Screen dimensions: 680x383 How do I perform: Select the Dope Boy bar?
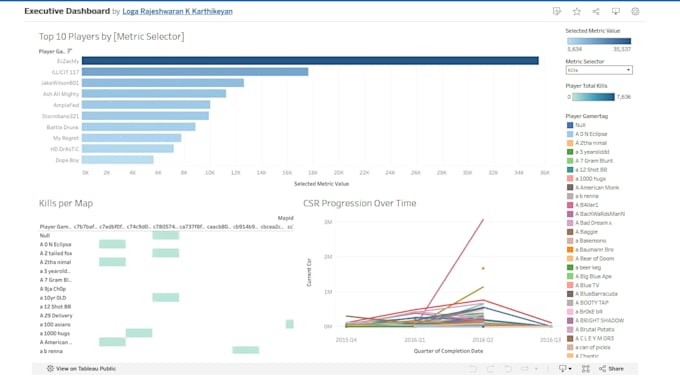tap(118, 160)
